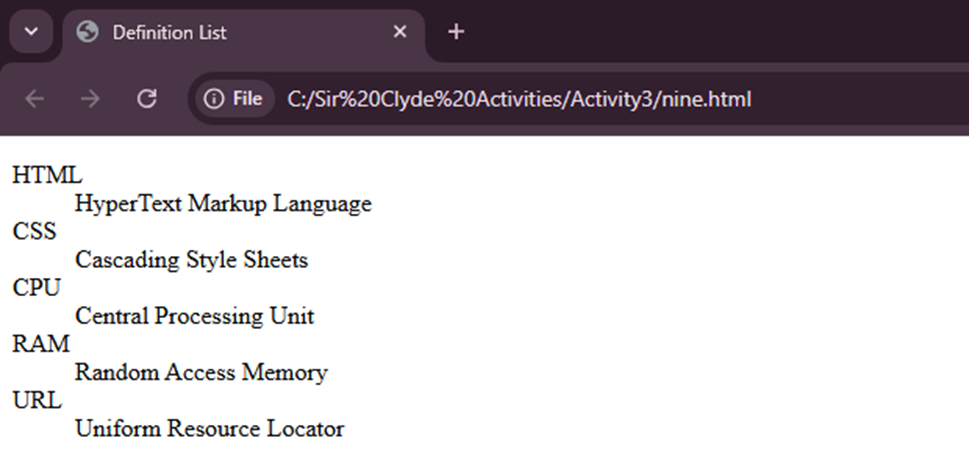
Task: Select the Definition List tab
Action: click(x=200, y=32)
